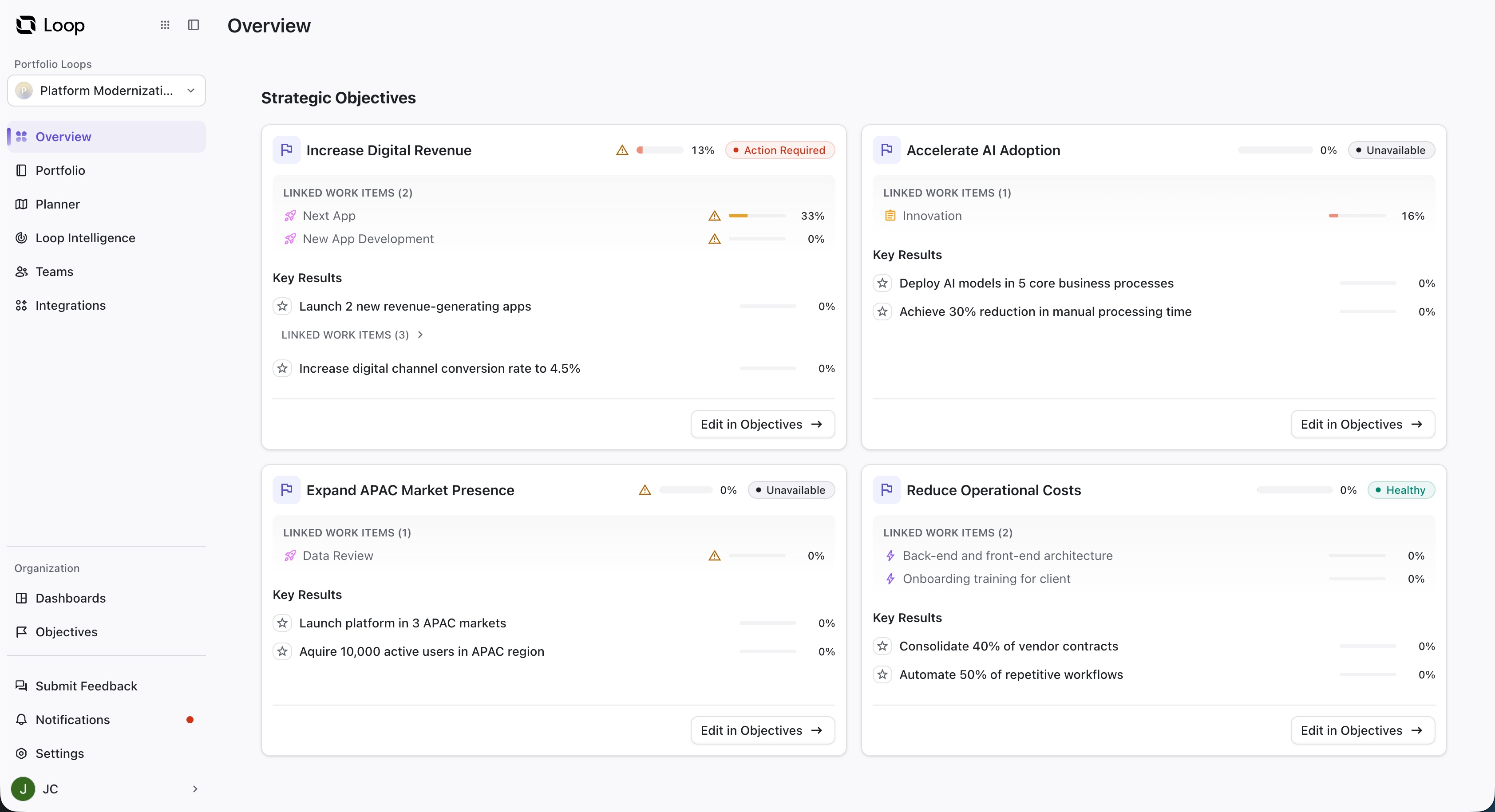The image size is (1495, 812).
Task: Open Planner in the sidebar
Action: point(107,204)
